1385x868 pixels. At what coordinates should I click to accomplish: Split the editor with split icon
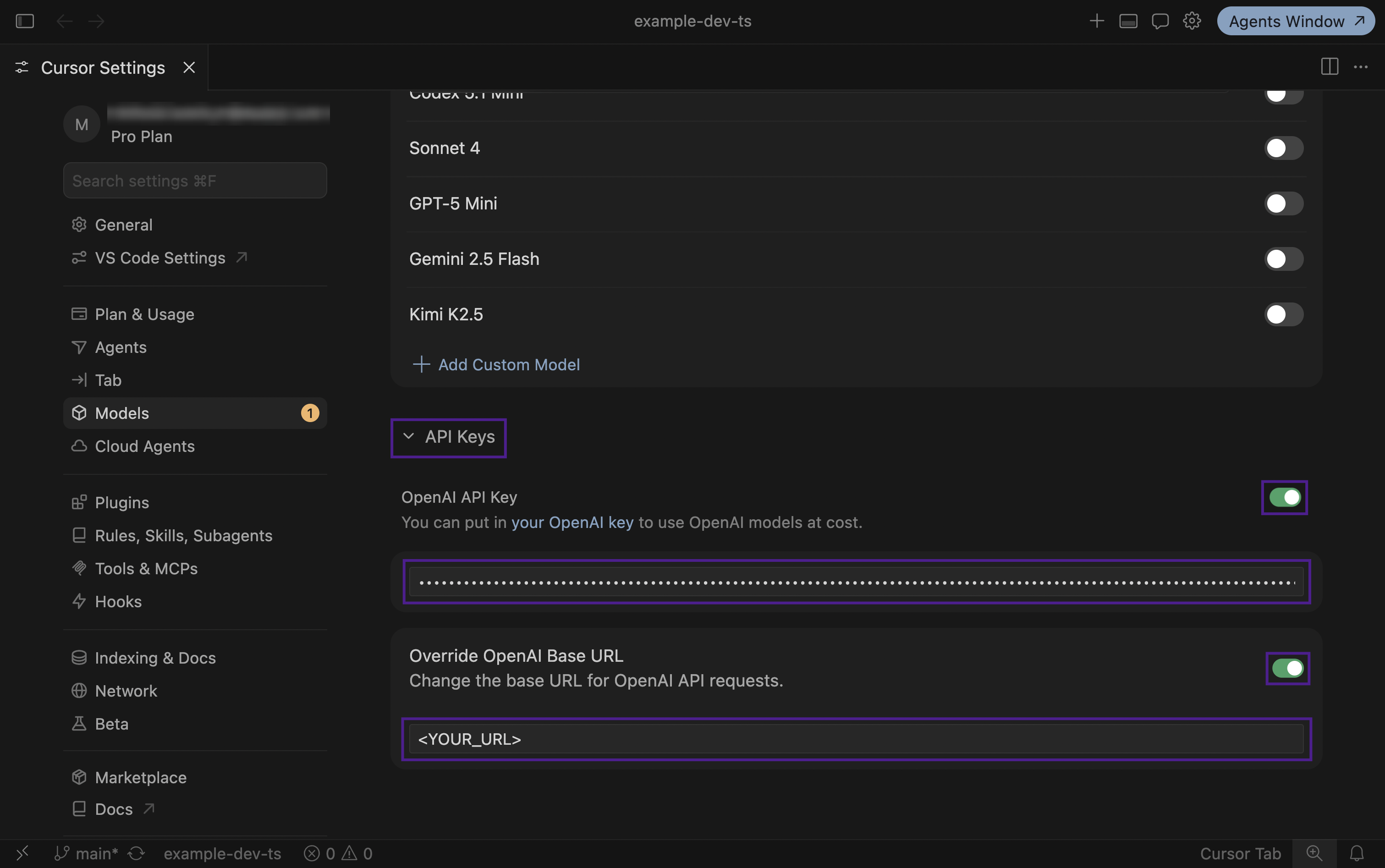click(x=1330, y=66)
